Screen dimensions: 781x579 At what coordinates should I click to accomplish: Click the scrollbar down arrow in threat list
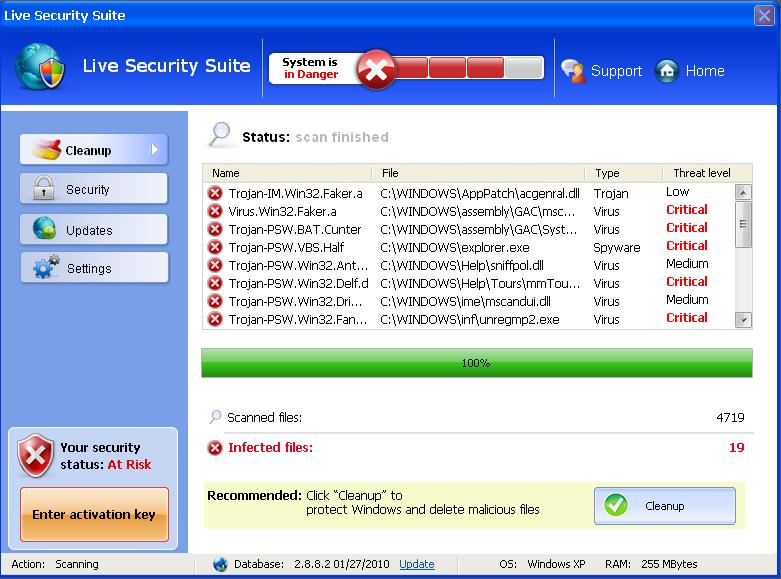pos(743,320)
